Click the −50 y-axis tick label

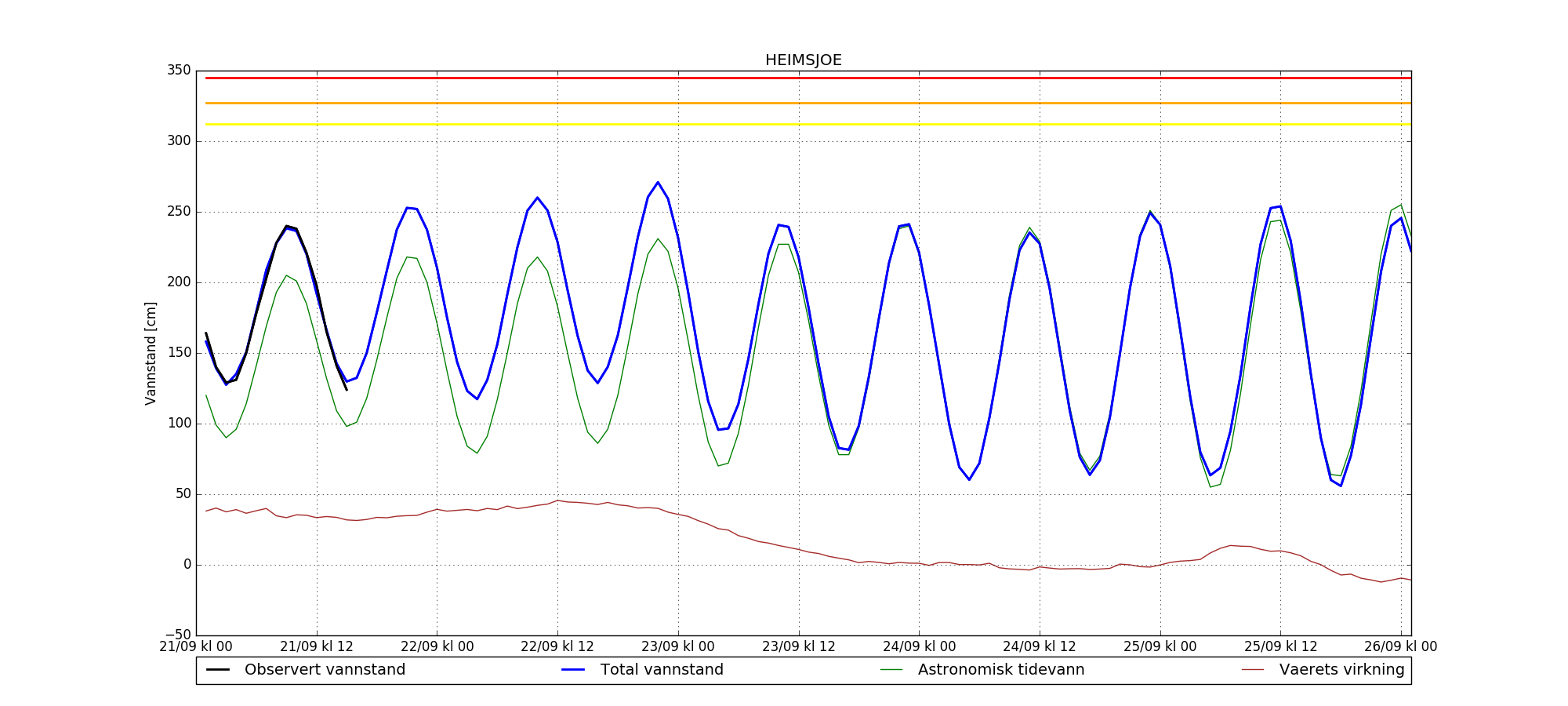pos(176,635)
